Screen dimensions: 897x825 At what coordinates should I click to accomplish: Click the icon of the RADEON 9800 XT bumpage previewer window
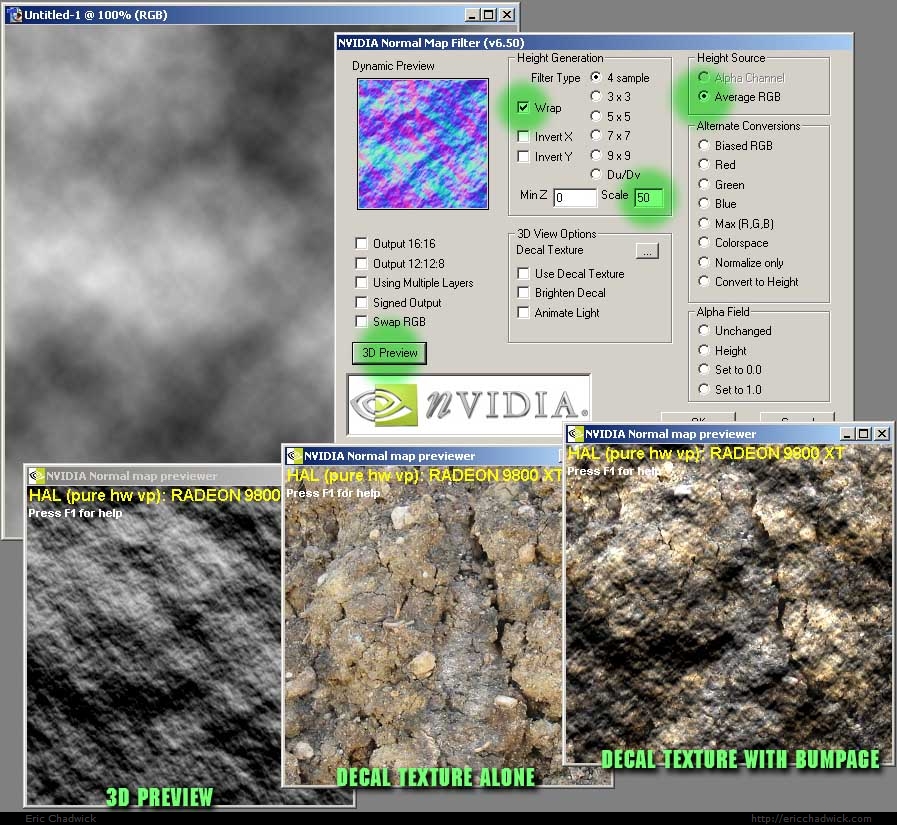(x=575, y=434)
